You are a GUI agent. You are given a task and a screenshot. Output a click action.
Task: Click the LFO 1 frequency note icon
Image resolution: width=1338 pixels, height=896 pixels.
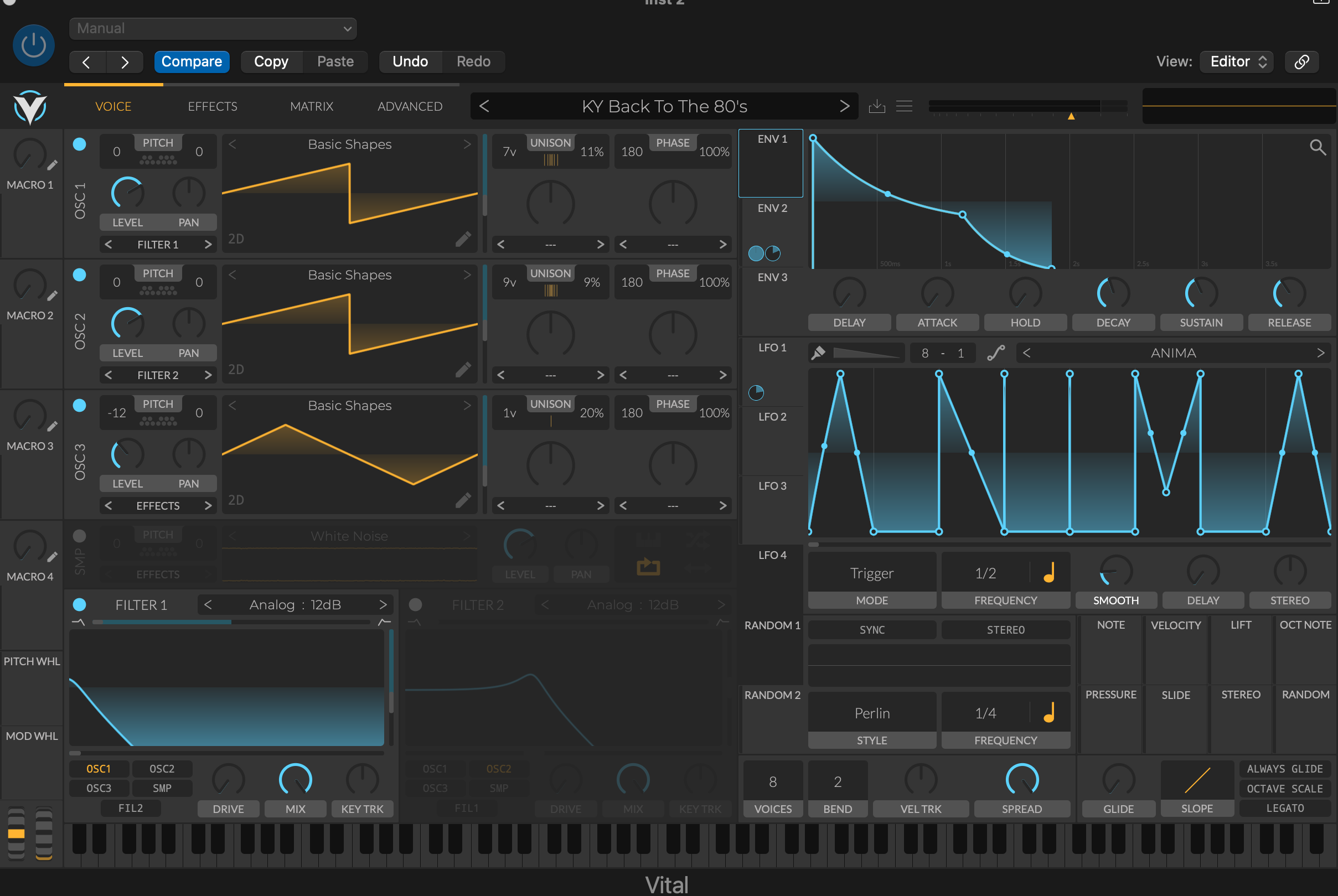click(x=1050, y=573)
